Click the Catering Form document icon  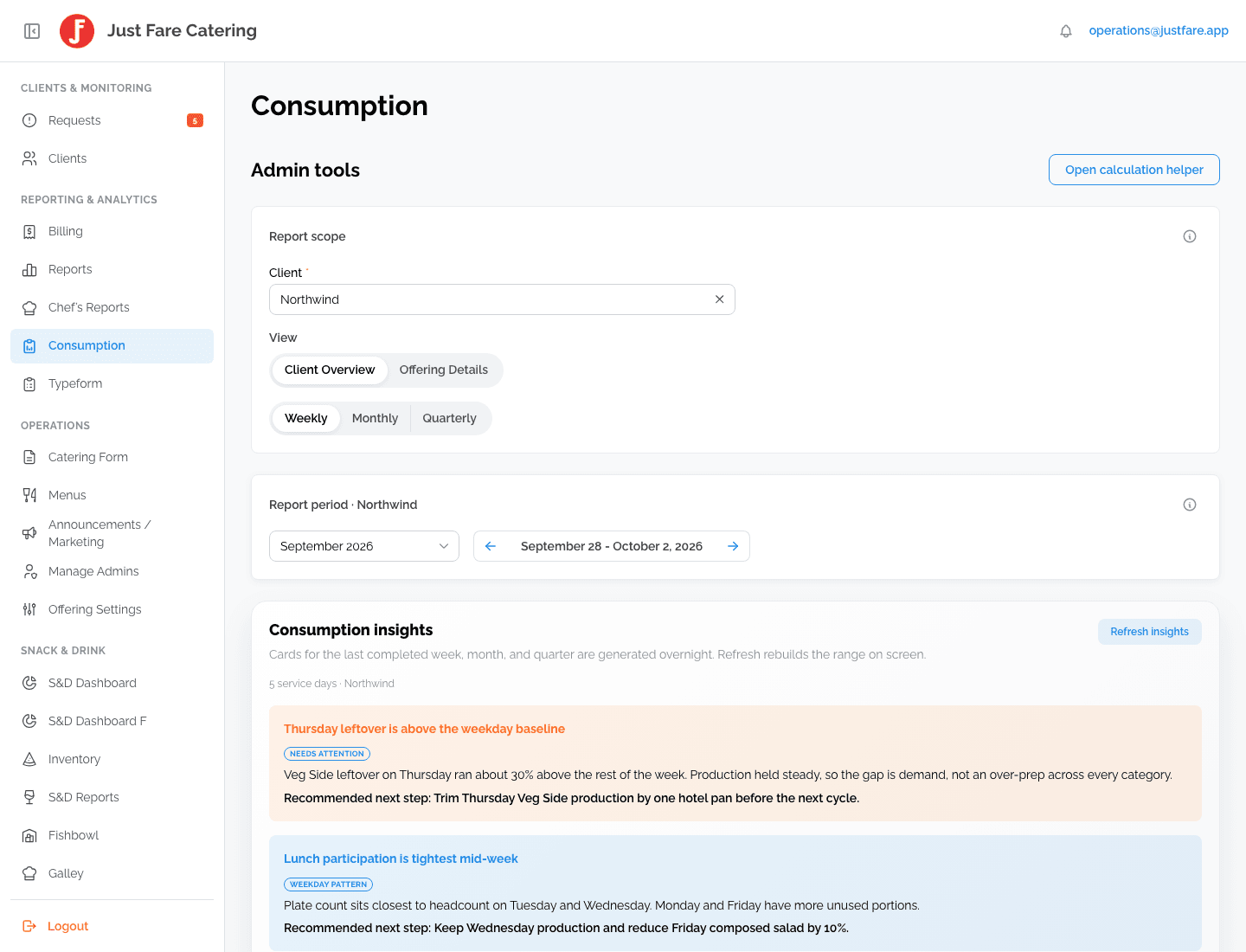29,457
